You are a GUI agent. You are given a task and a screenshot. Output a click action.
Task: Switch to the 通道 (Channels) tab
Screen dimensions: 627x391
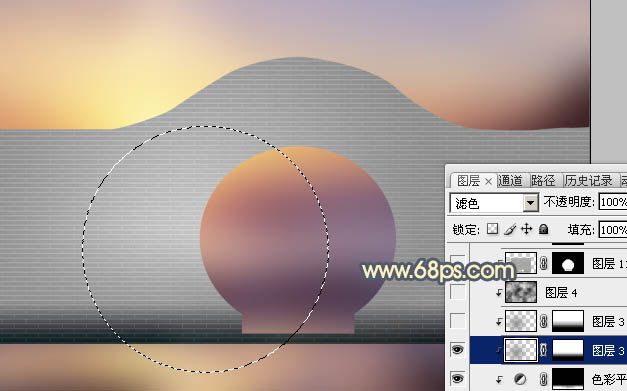tap(510, 181)
